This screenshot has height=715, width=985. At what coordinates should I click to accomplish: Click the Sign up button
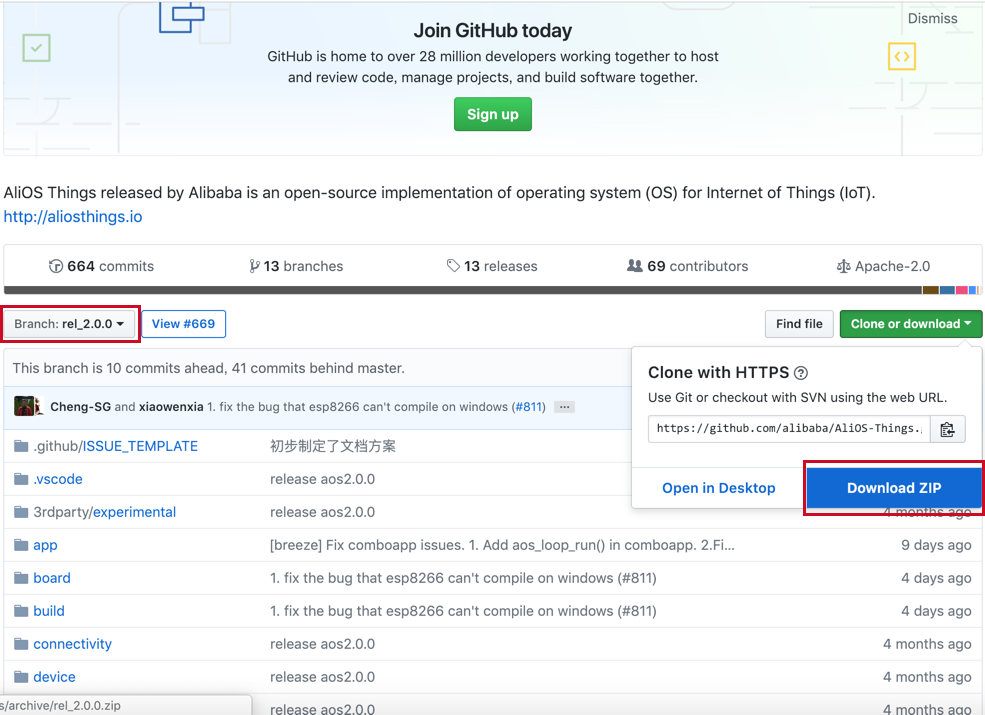[x=492, y=114]
